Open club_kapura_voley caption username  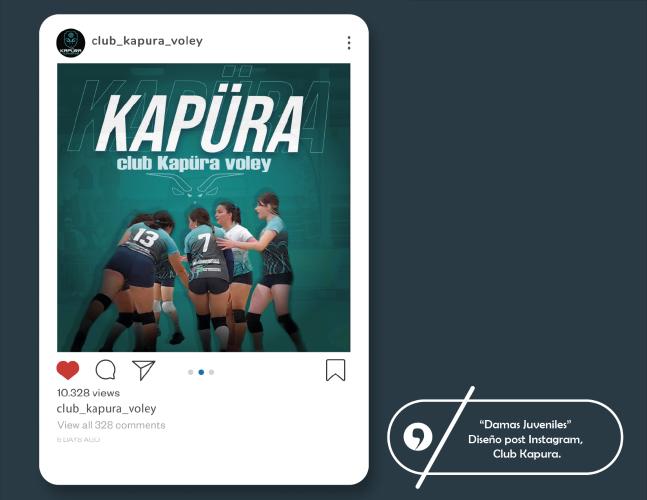106,409
